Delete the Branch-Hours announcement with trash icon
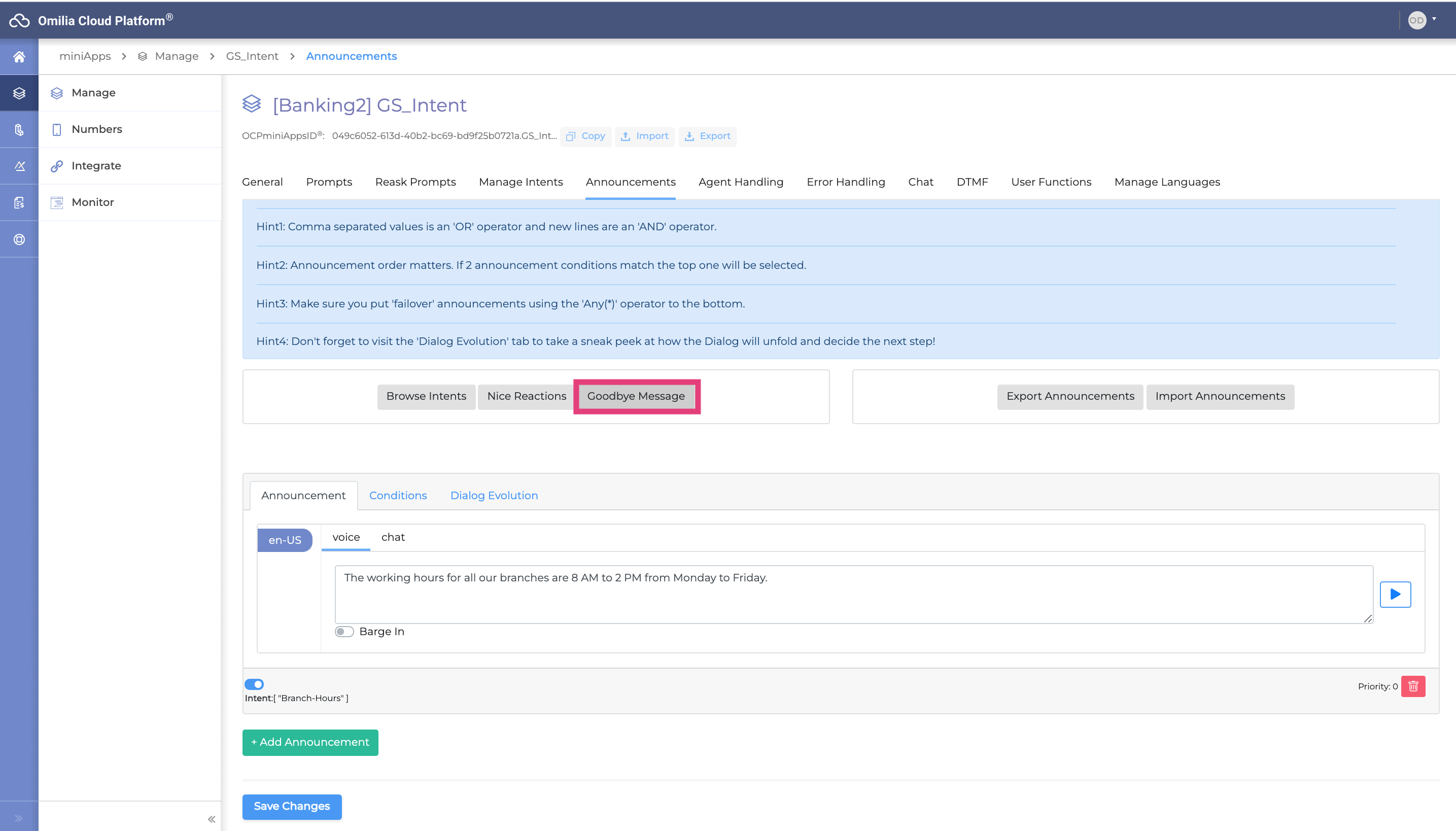Viewport: 1456px width, 831px height. click(x=1413, y=686)
